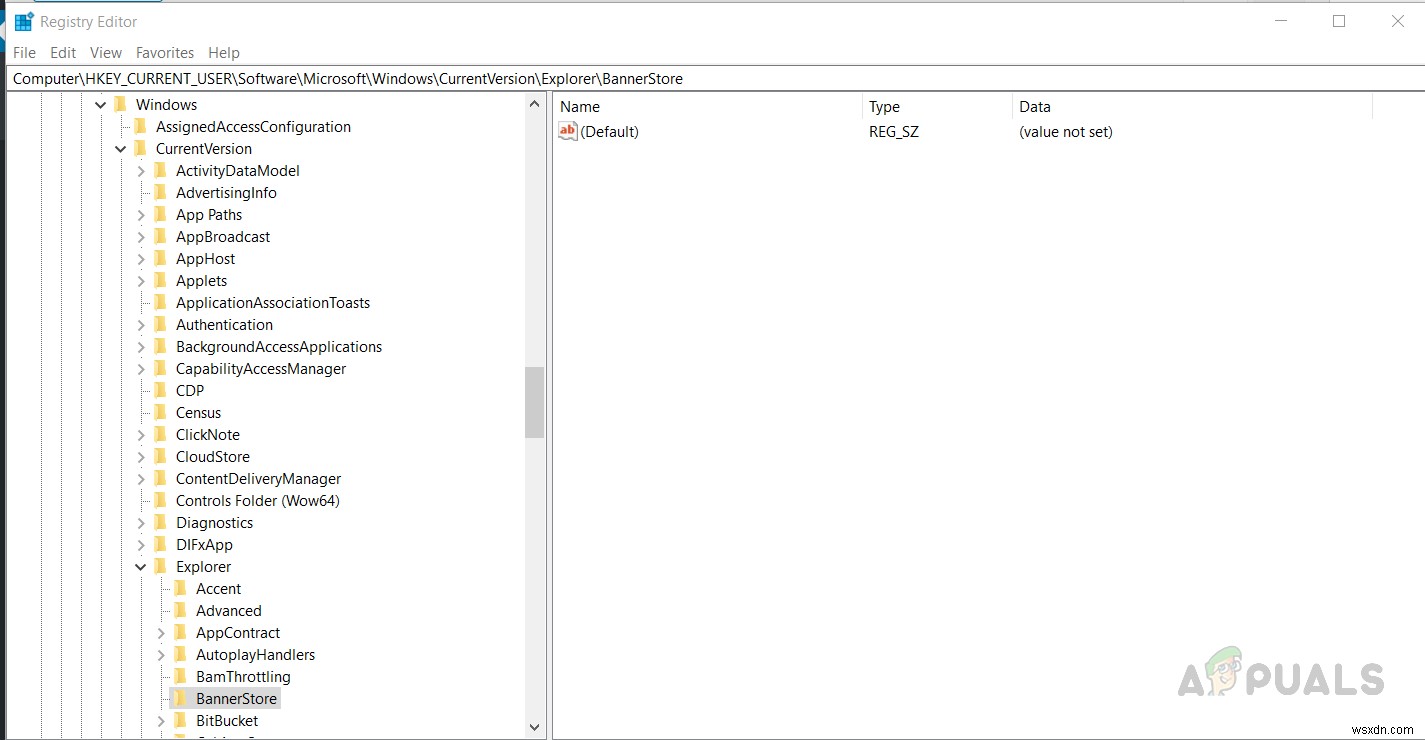Open the File menu

(25, 53)
